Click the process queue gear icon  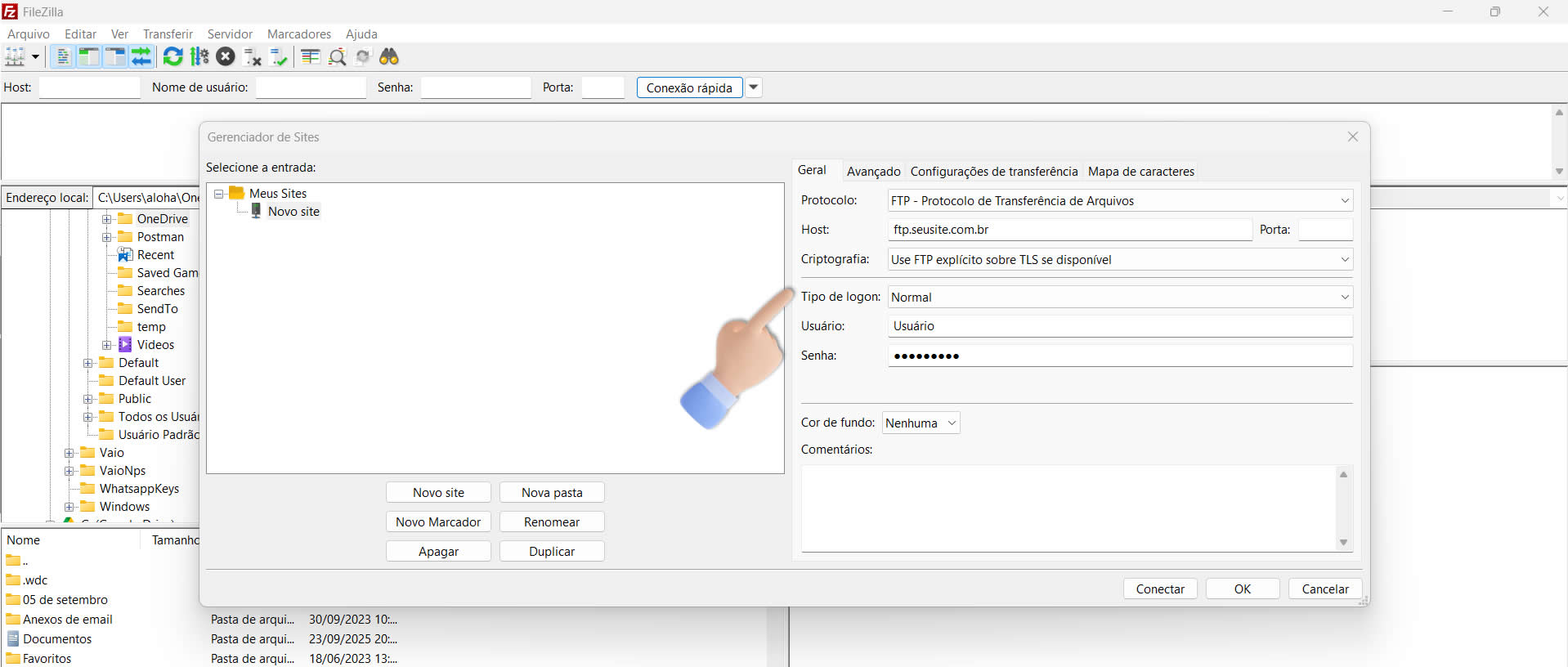click(x=199, y=56)
